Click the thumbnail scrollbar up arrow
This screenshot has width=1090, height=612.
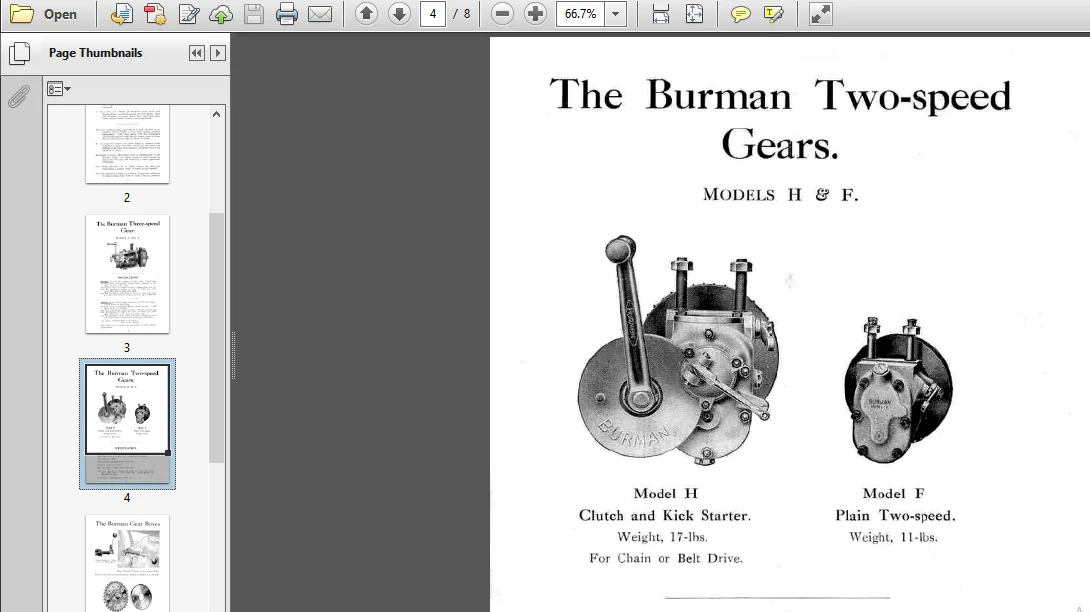(216, 114)
